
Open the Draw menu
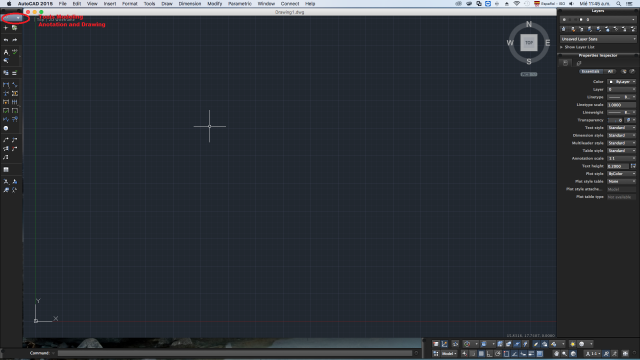[167, 4]
